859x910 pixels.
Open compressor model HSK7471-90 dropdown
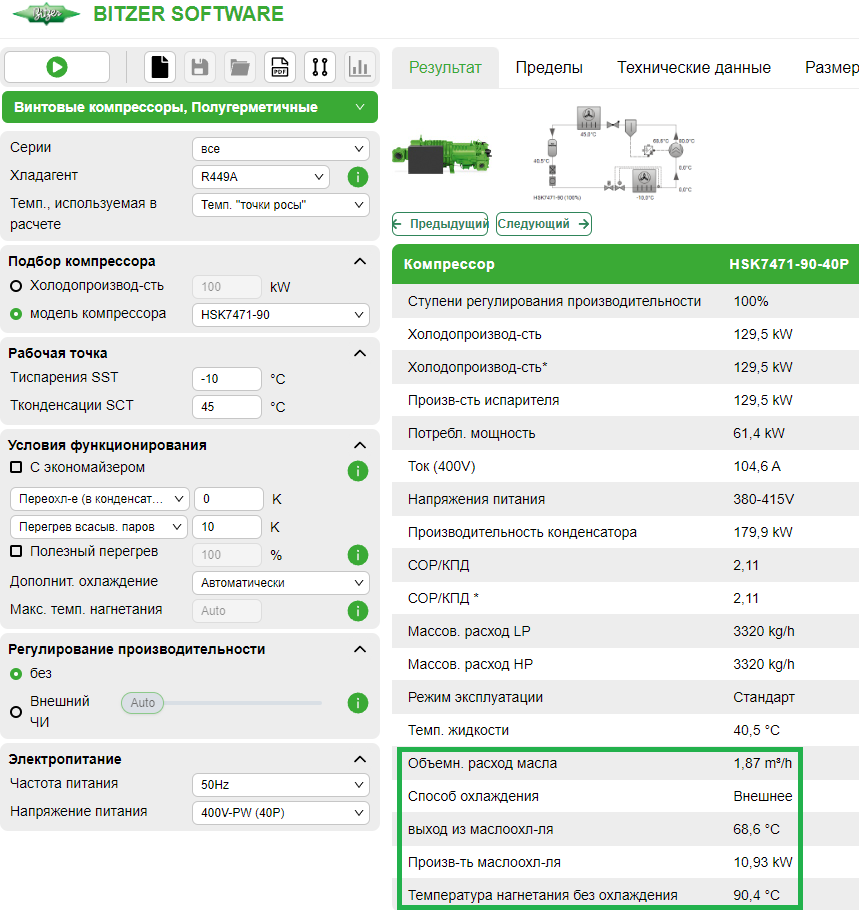[x=280, y=315]
